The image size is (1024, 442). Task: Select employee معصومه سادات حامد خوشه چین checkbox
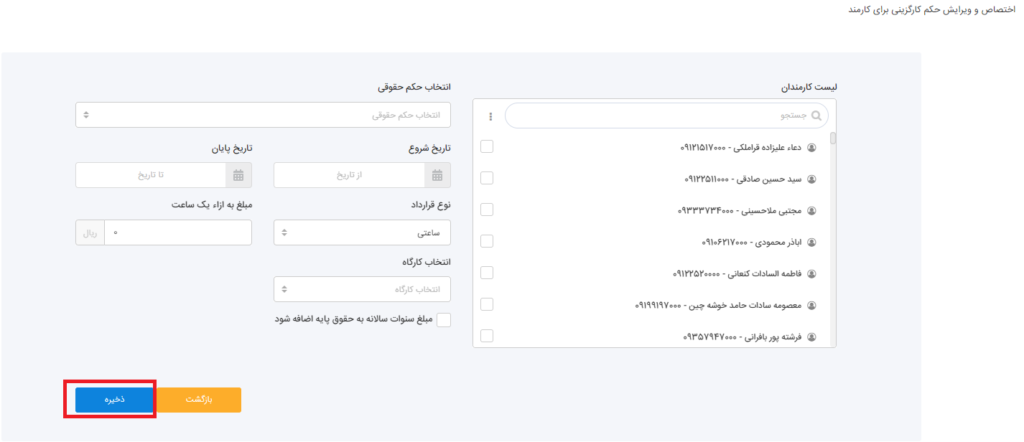487,304
